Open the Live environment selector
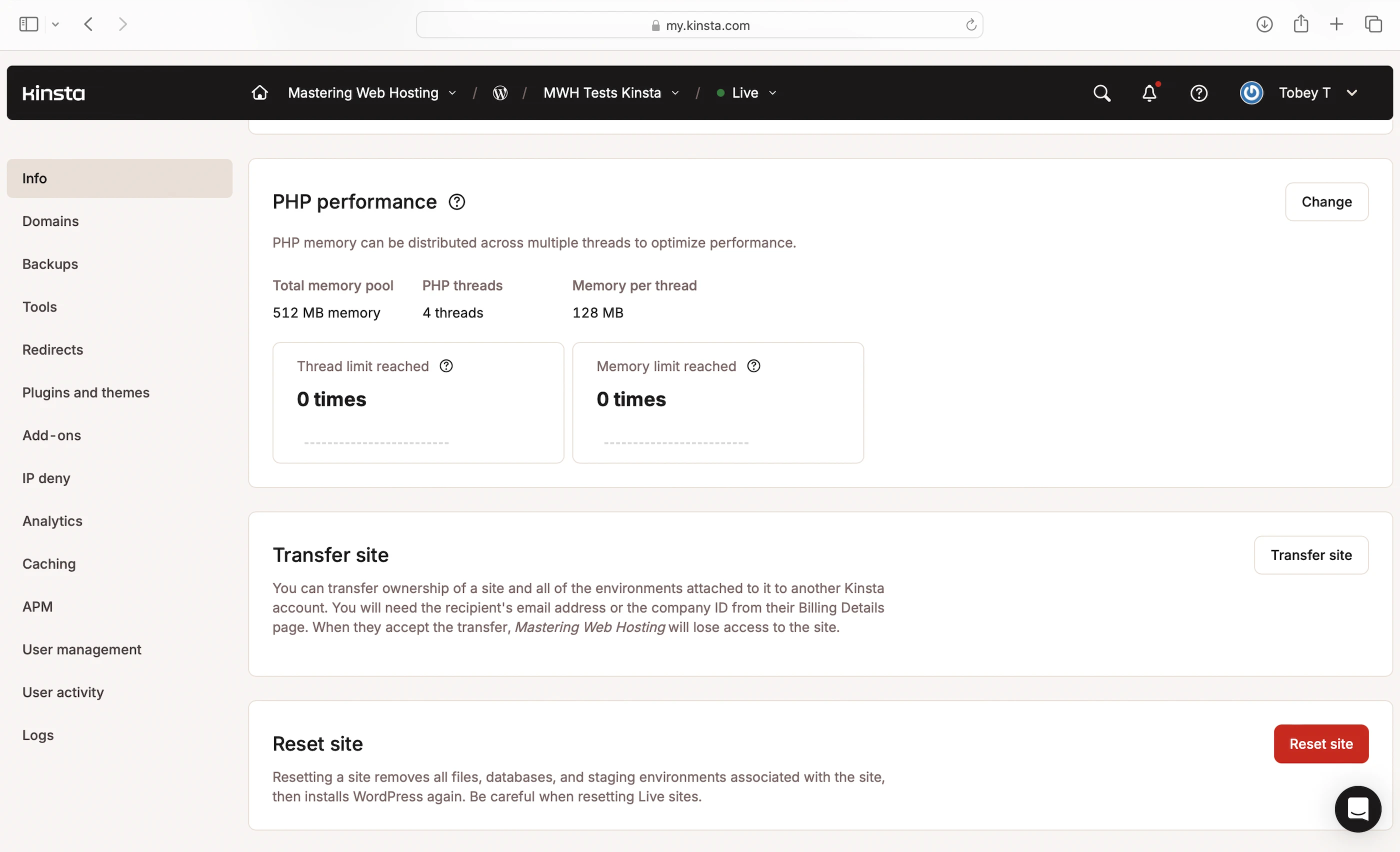1400x852 pixels. click(x=746, y=92)
